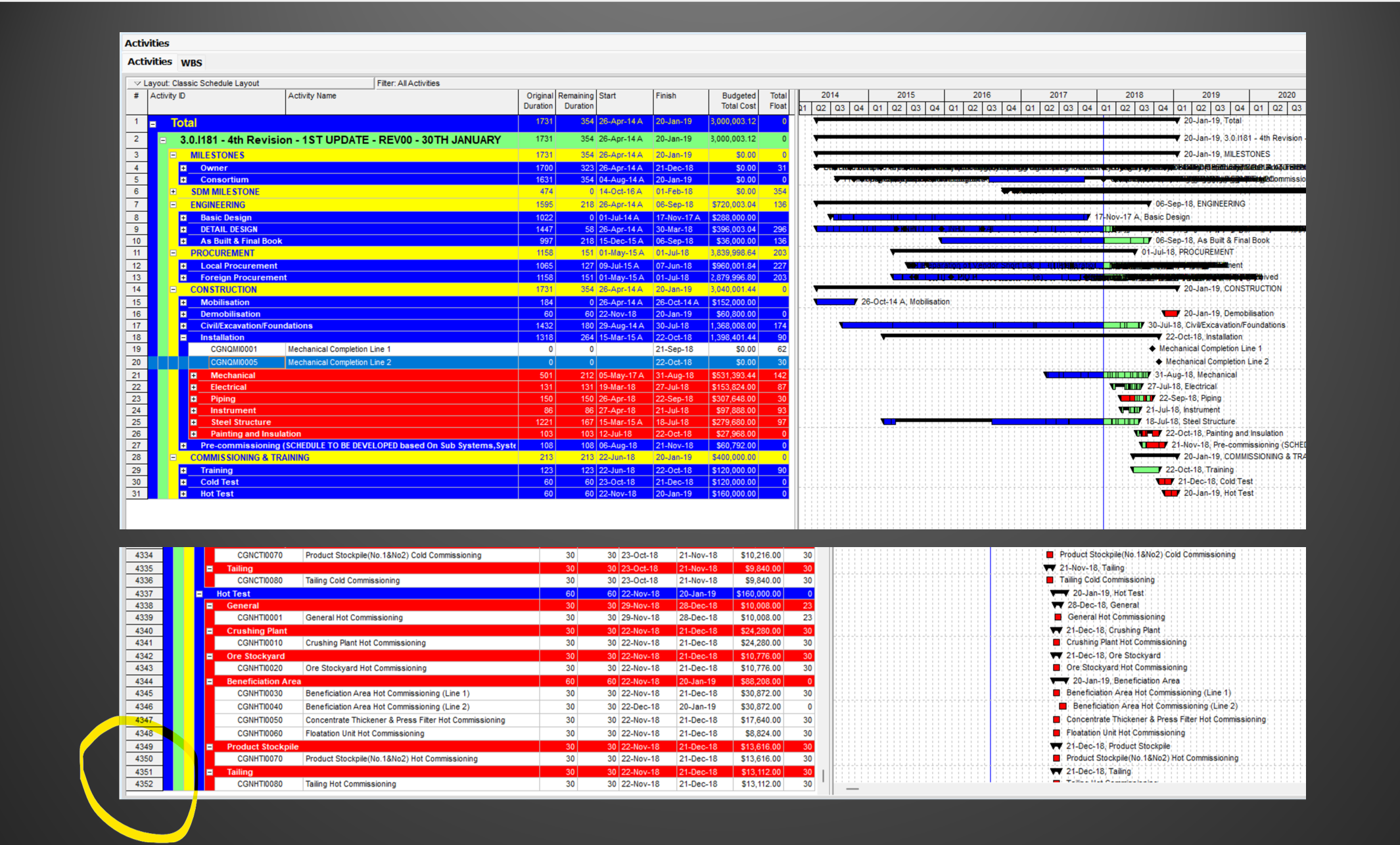Click the Mechanical Completion Line 2 milestone diamond

point(1159,362)
